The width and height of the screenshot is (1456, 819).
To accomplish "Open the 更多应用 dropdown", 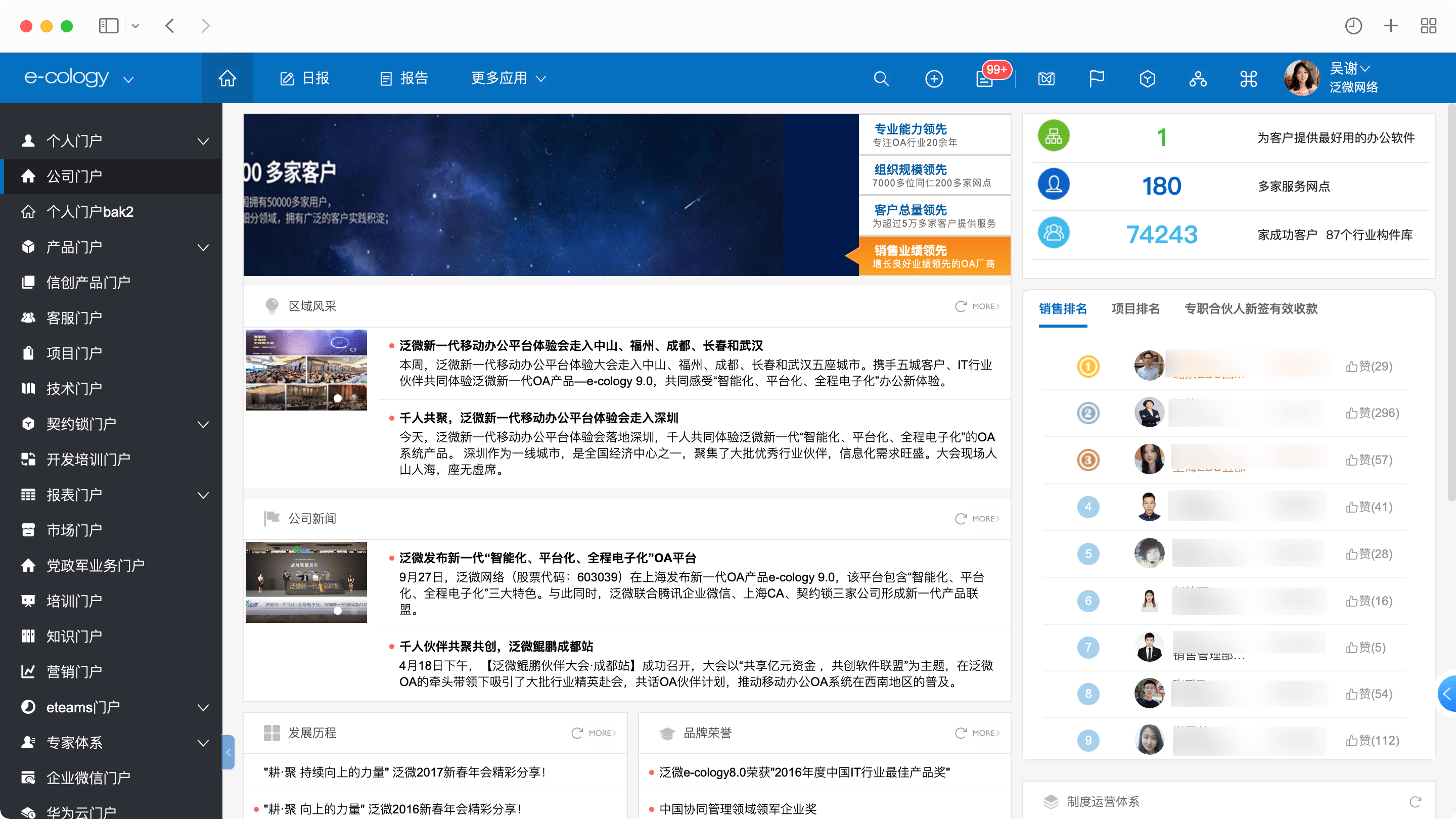I will 509,78.
